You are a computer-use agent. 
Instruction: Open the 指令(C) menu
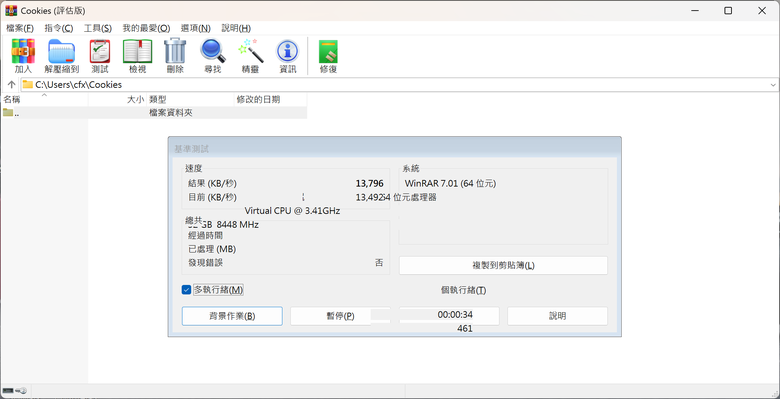[x=59, y=28]
